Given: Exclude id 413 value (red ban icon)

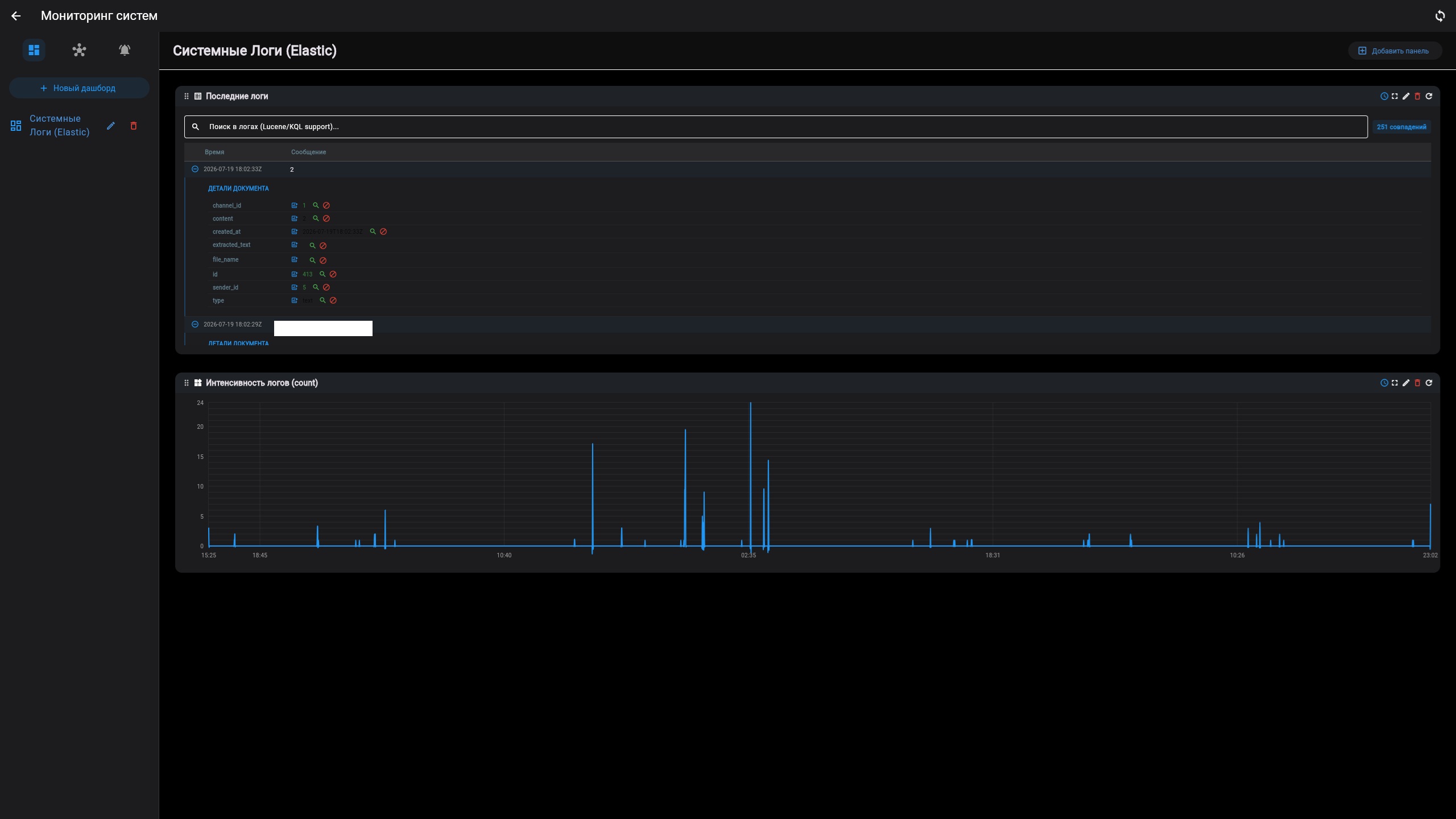Looking at the screenshot, I should pyautogui.click(x=333, y=274).
